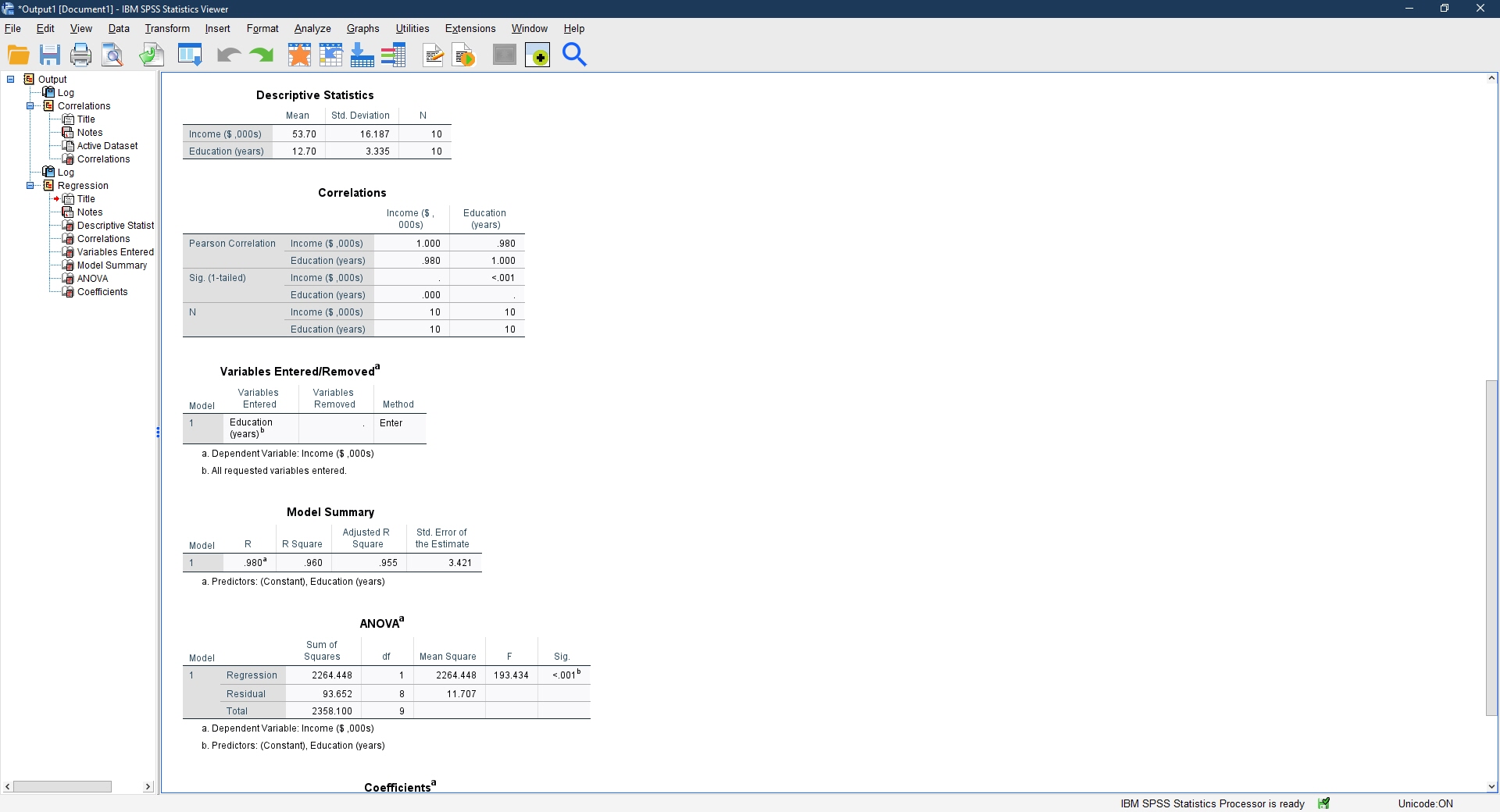Click the Residual sum of squares 93.652
This screenshot has width=1500, height=812.
(x=337, y=694)
